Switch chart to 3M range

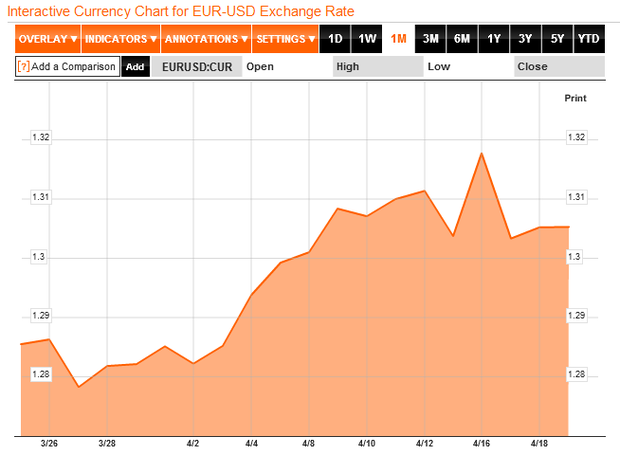pos(430,39)
